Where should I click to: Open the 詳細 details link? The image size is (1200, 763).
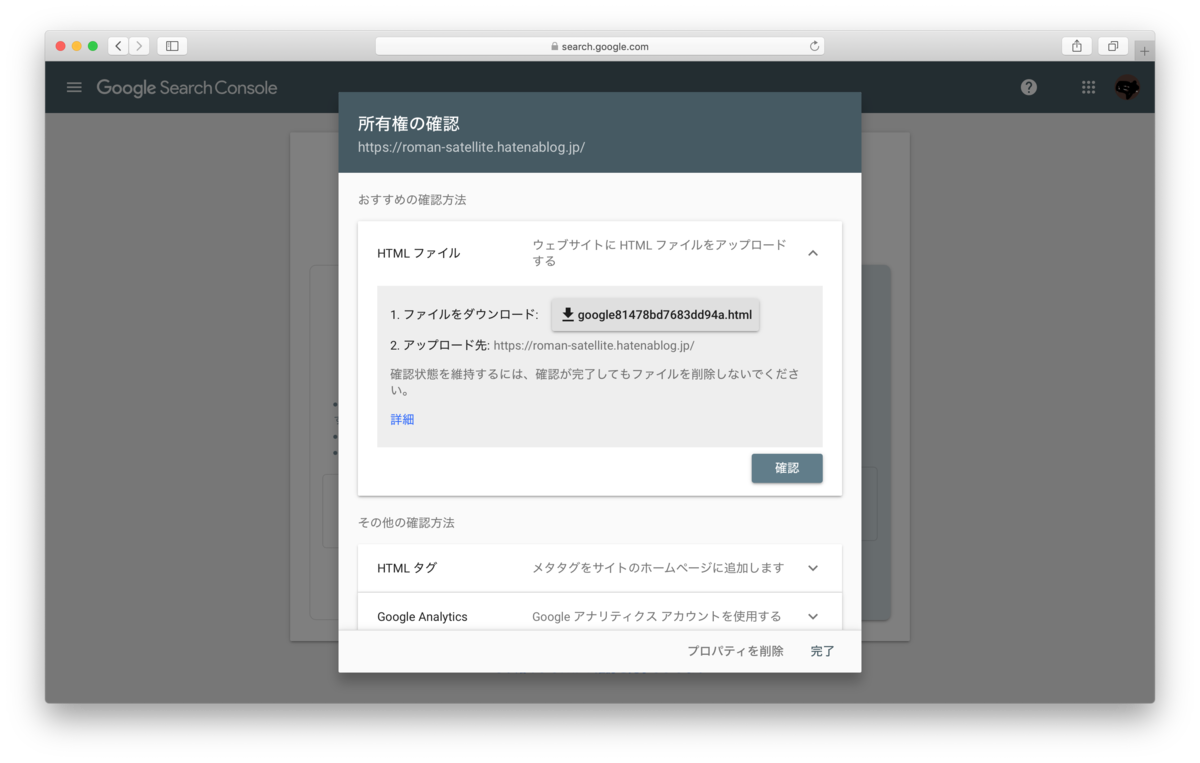[402, 419]
